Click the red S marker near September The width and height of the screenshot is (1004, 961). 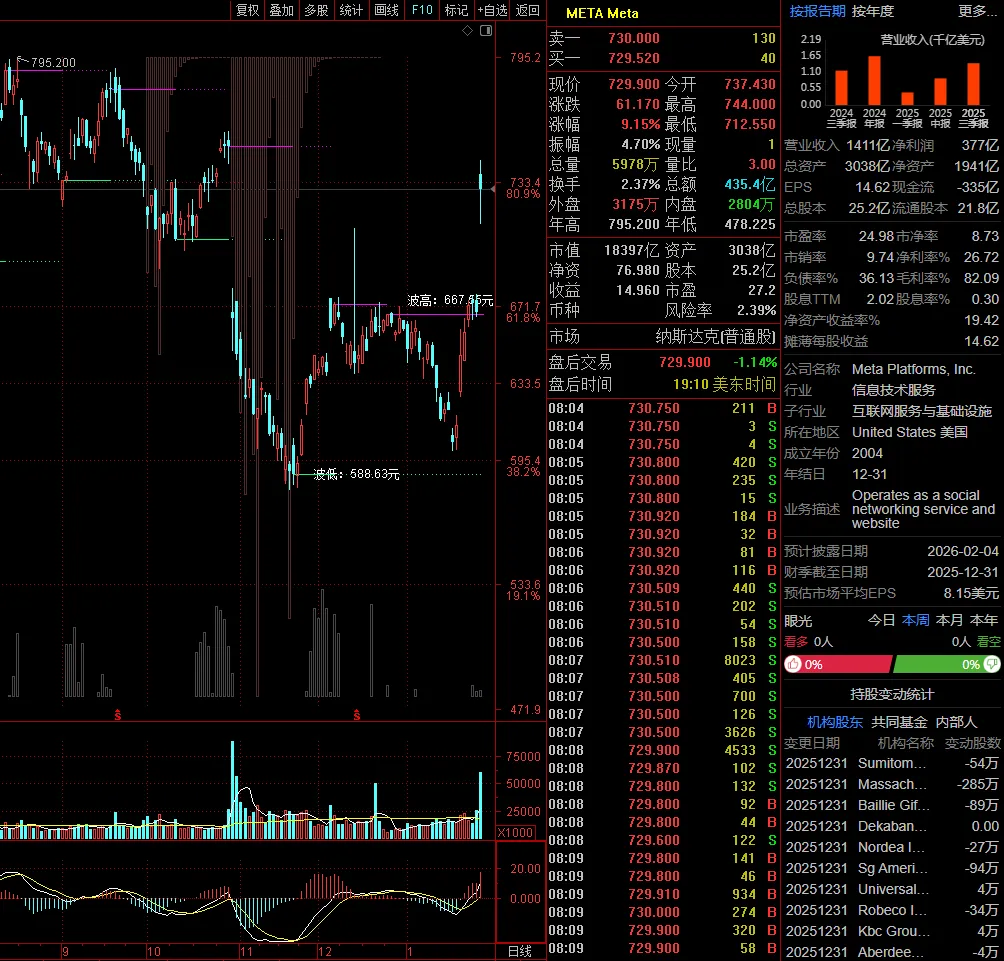tap(118, 715)
